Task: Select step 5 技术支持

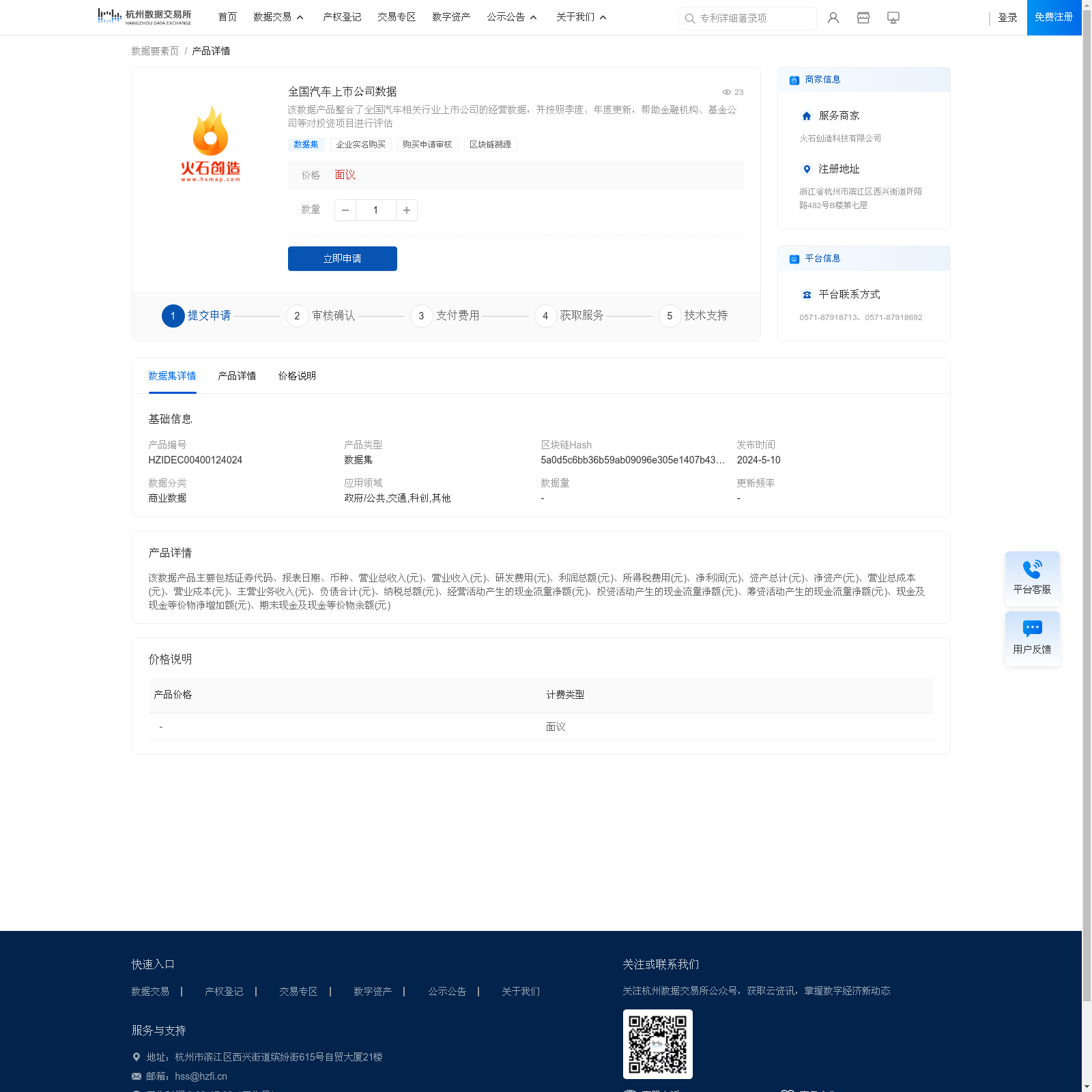Action: coord(693,316)
